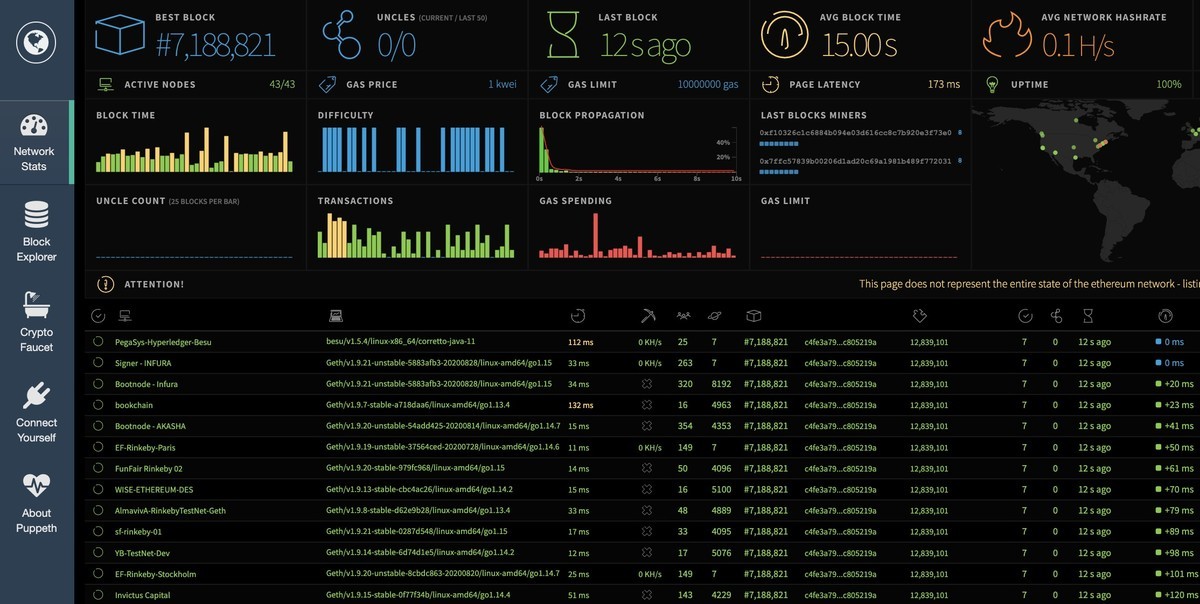This screenshot has height=604, width=1200.
Task: Pin the bookchain node
Action: [x=98, y=405]
